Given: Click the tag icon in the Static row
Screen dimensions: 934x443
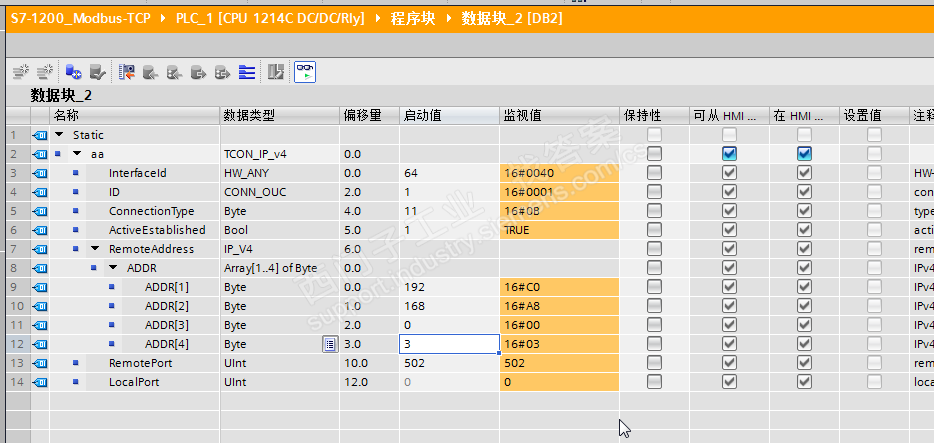Looking at the screenshot, I should tap(40, 135).
